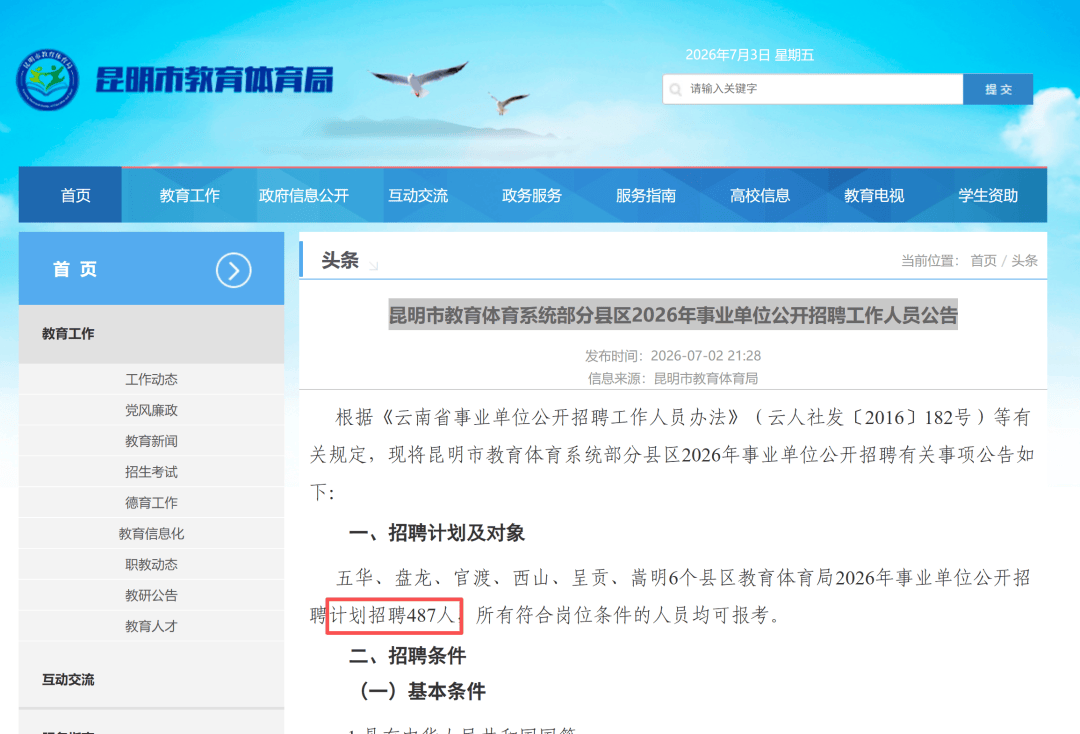Expand the 教育工作 sidebar section header

coord(152,334)
